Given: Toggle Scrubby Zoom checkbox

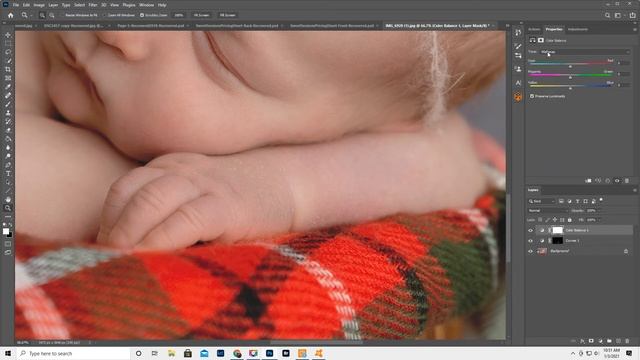Looking at the screenshot, I should [142, 15].
